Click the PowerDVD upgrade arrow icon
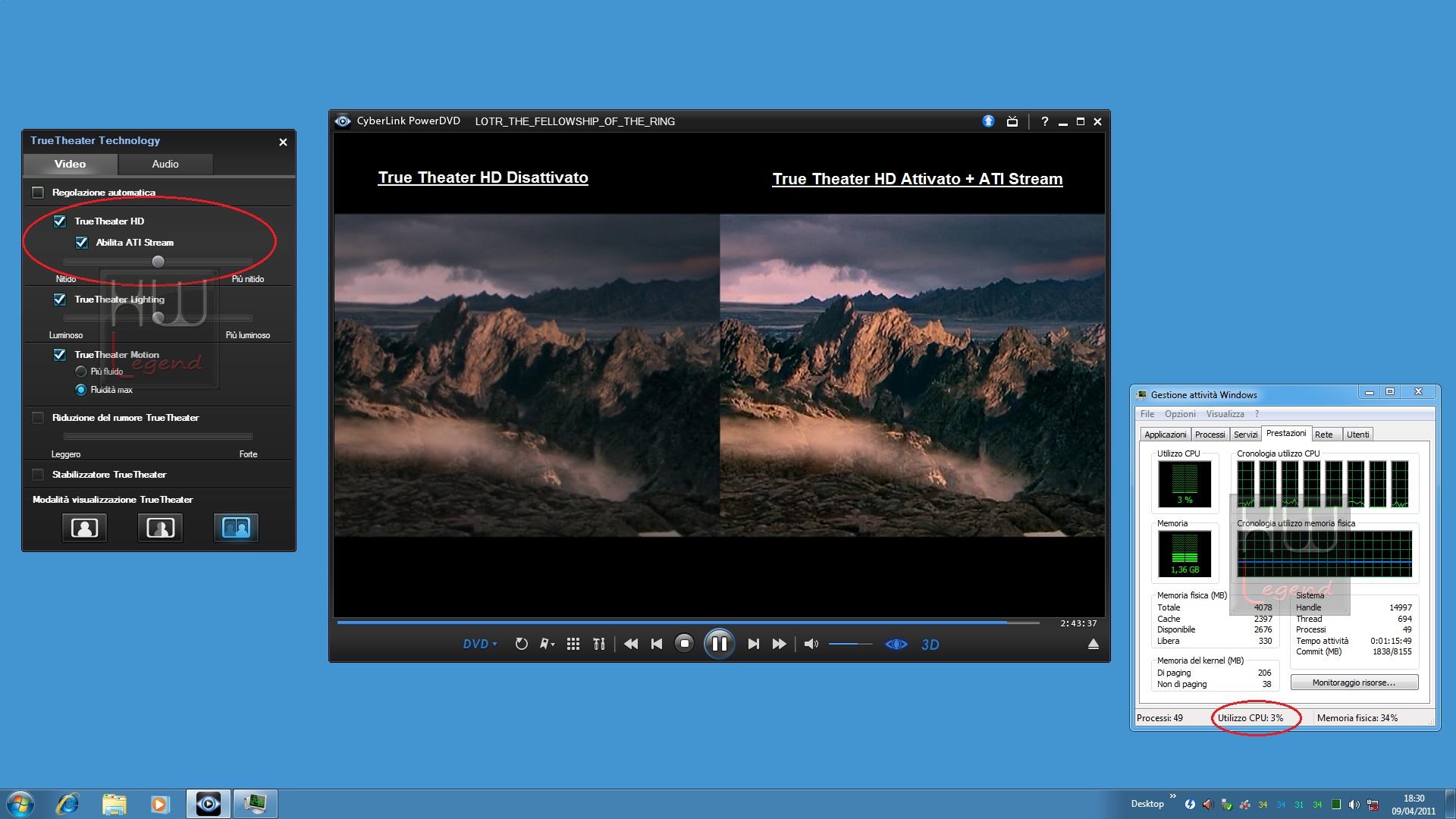The width and height of the screenshot is (1456, 819). click(988, 121)
